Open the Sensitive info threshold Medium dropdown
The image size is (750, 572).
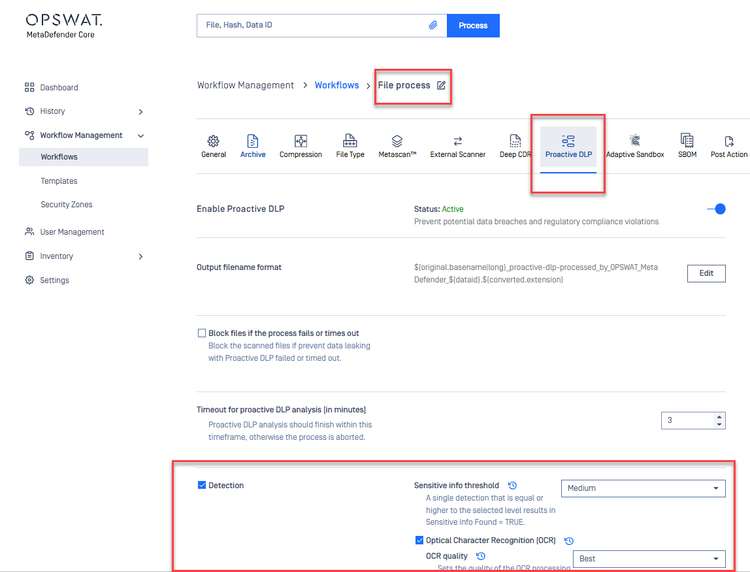[x=643, y=488]
